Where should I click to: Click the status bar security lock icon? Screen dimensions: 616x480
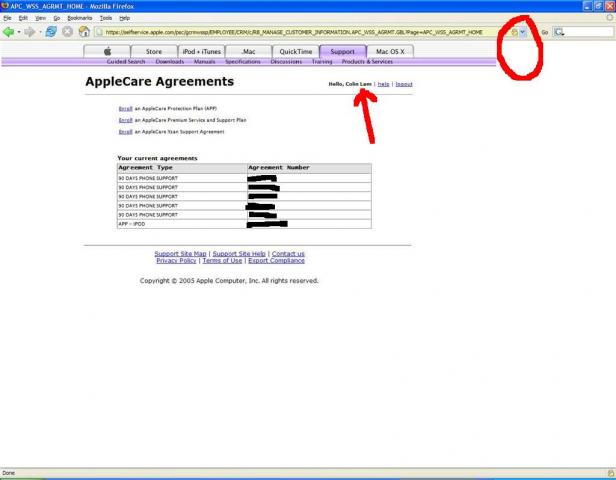click(x=610, y=473)
